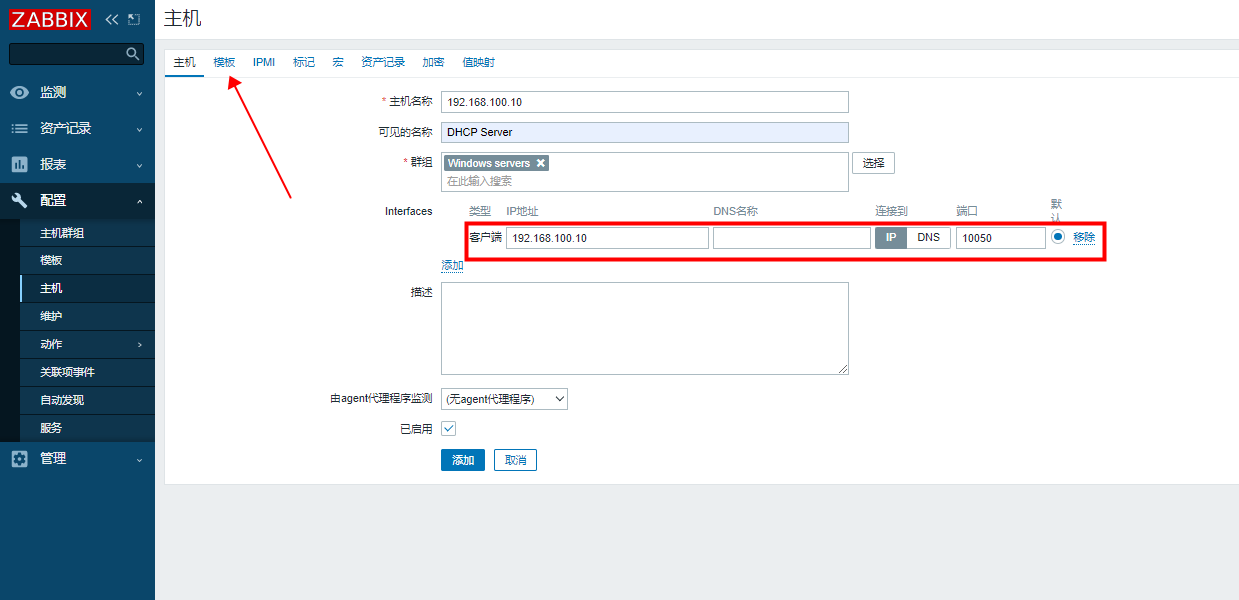Screen dimensions: 1239x600
Task: Open 服务 in sidebar
Action: click(87, 428)
